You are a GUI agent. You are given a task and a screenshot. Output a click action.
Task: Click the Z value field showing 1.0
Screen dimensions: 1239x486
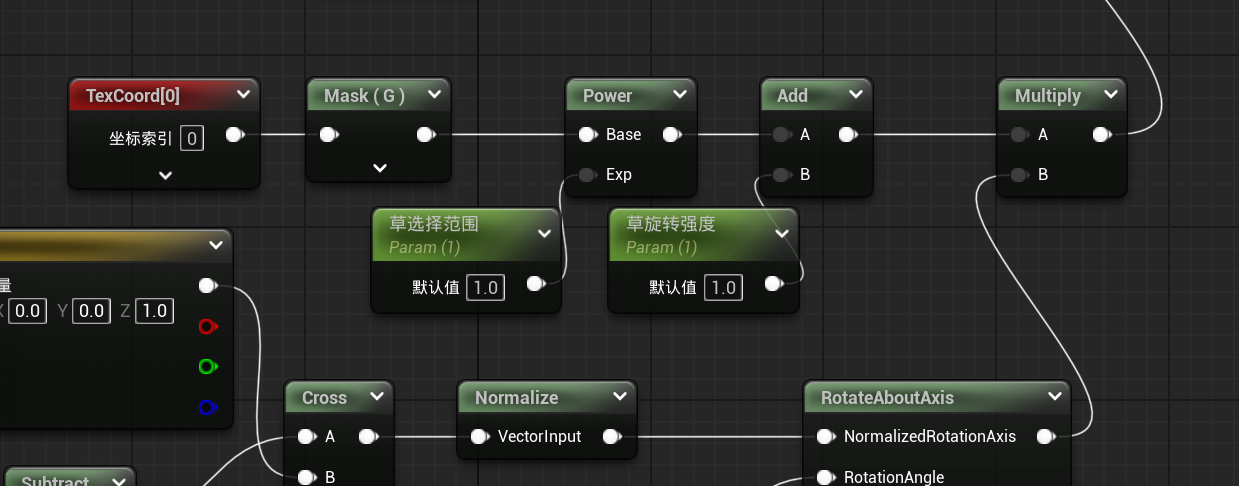tap(154, 311)
